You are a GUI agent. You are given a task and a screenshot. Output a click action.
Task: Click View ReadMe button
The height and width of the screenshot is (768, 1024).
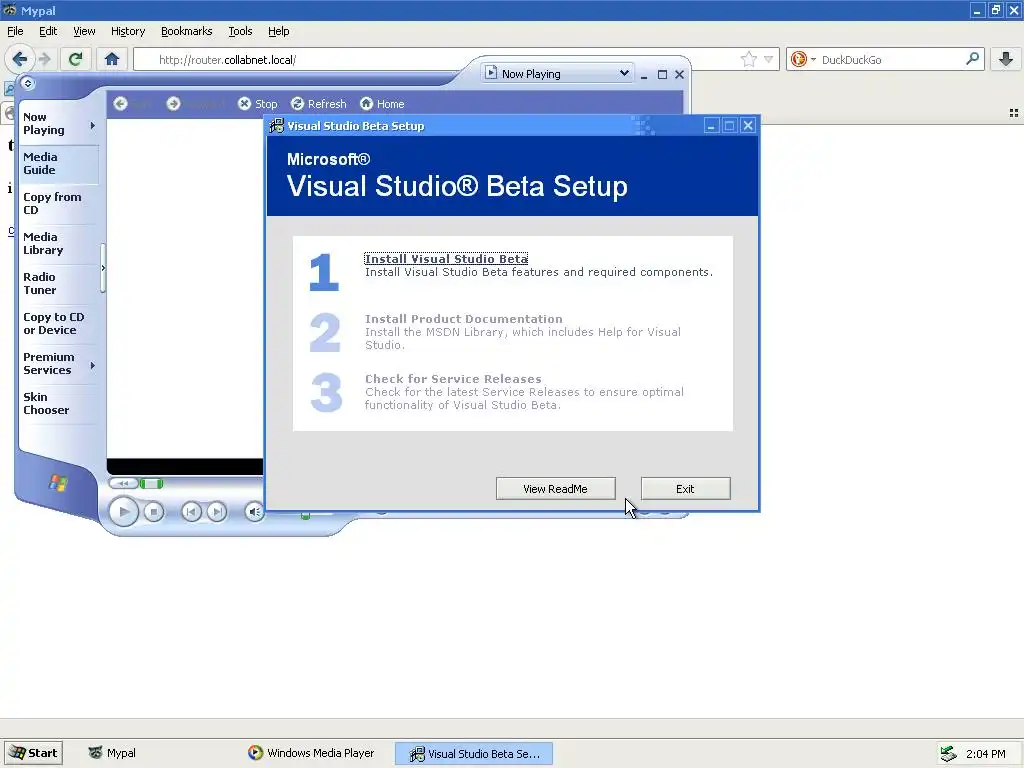[x=555, y=488]
